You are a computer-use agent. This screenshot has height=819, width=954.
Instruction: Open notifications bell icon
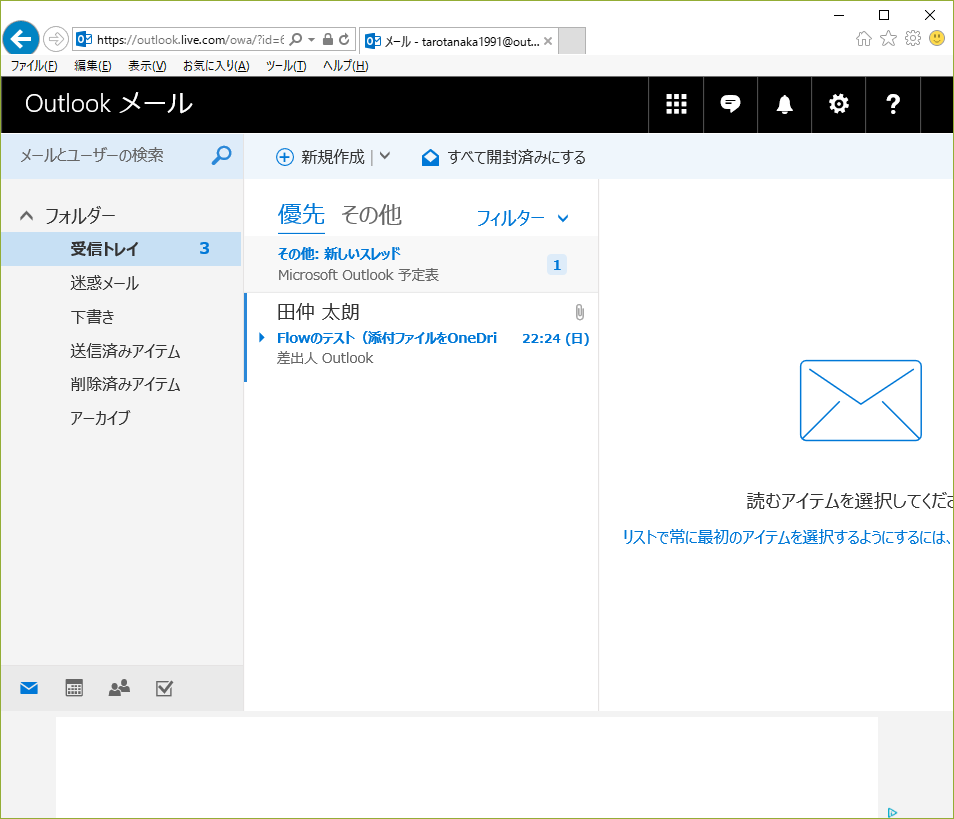click(785, 104)
